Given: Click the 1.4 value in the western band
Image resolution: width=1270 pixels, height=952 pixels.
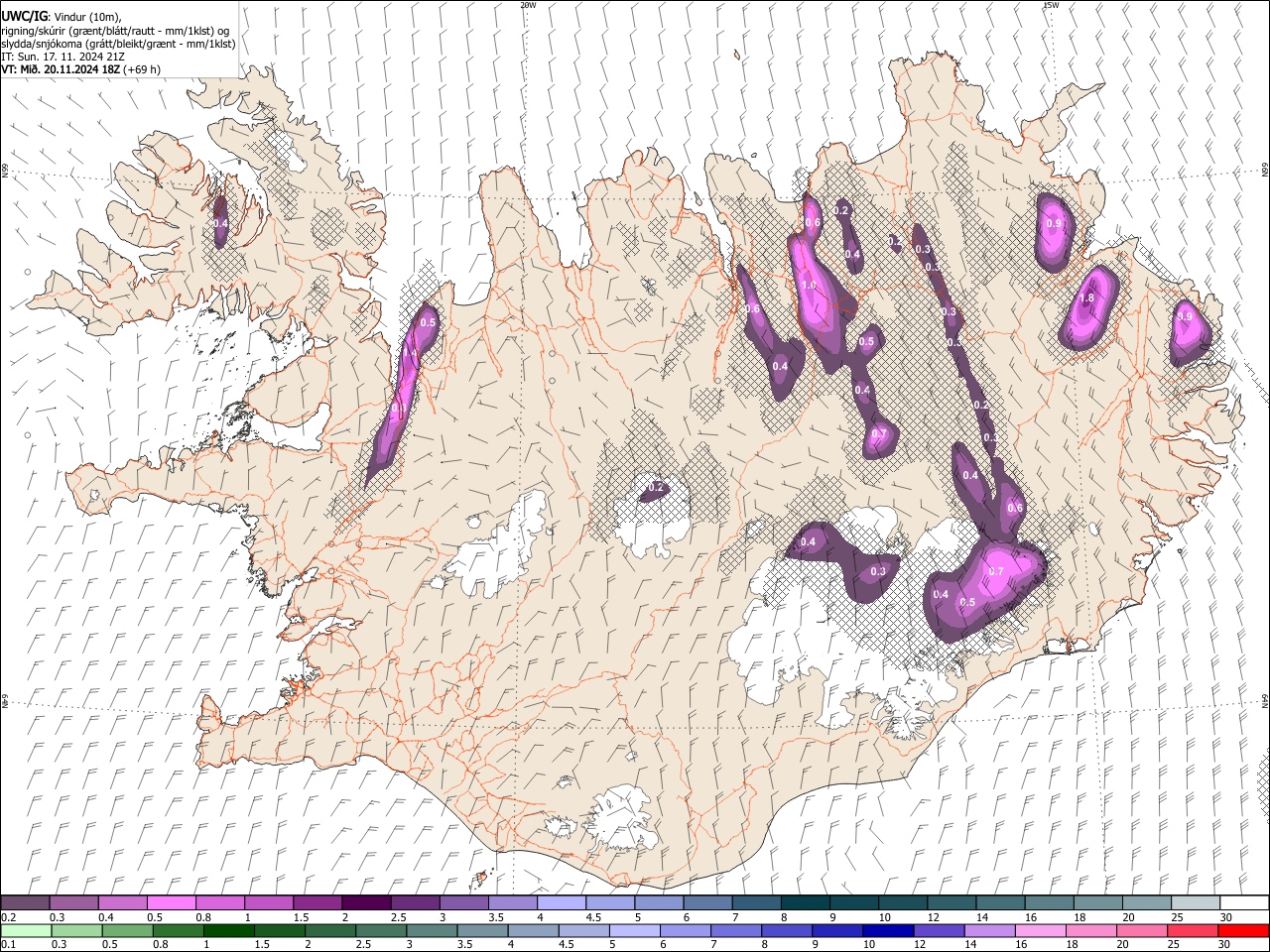Looking at the screenshot, I should tap(409, 352).
